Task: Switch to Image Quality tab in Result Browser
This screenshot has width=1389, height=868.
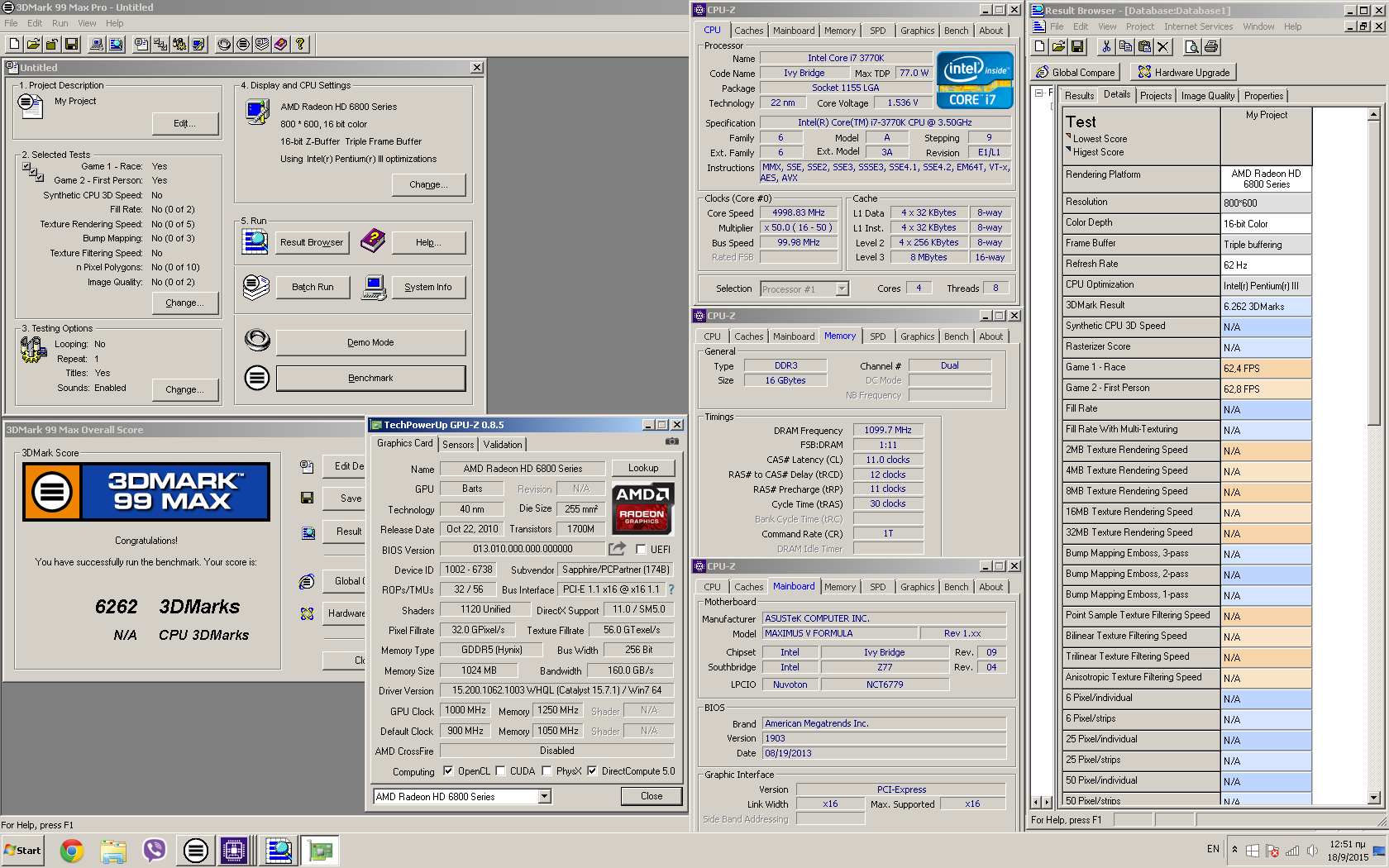Action: [x=1207, y=96]
